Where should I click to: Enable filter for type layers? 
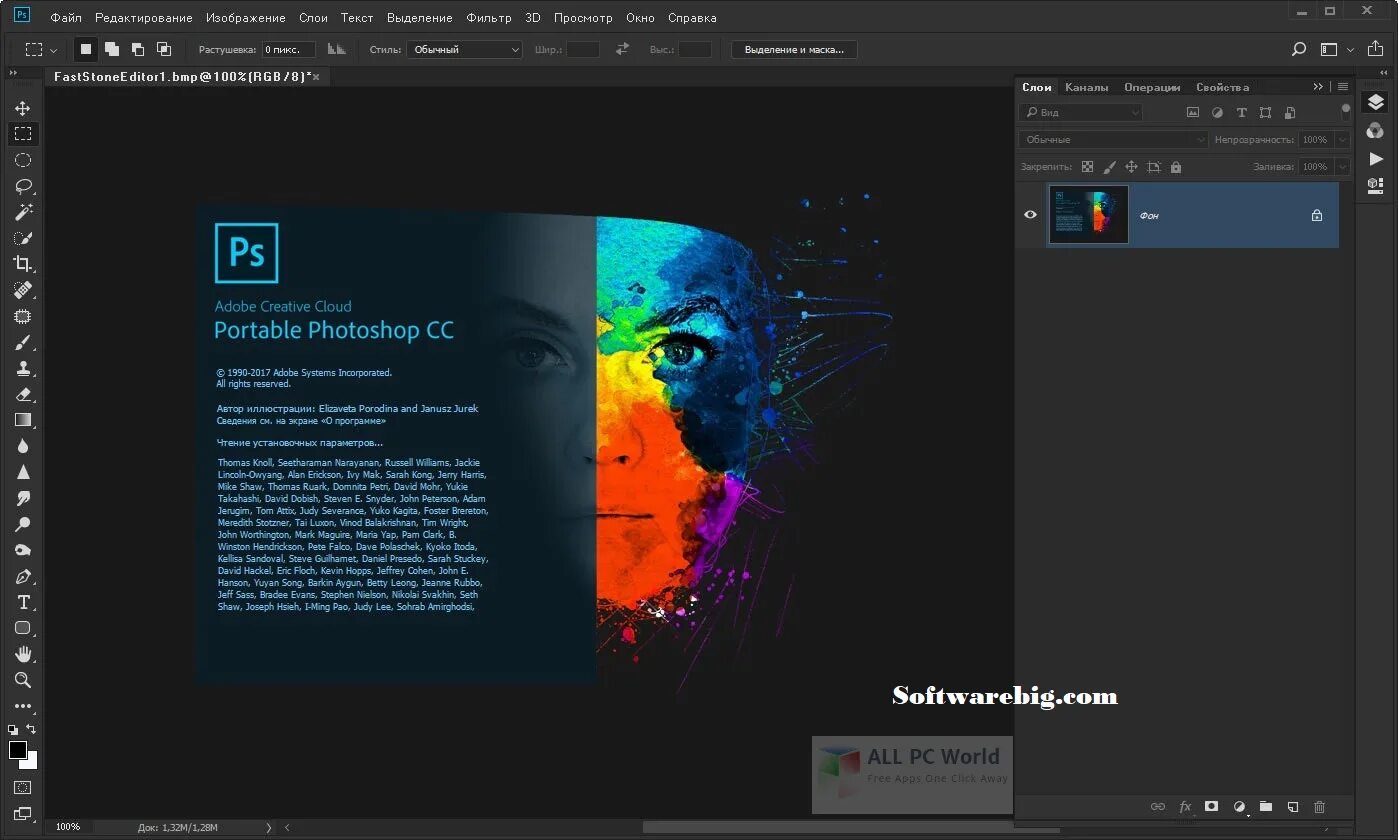1241,113
